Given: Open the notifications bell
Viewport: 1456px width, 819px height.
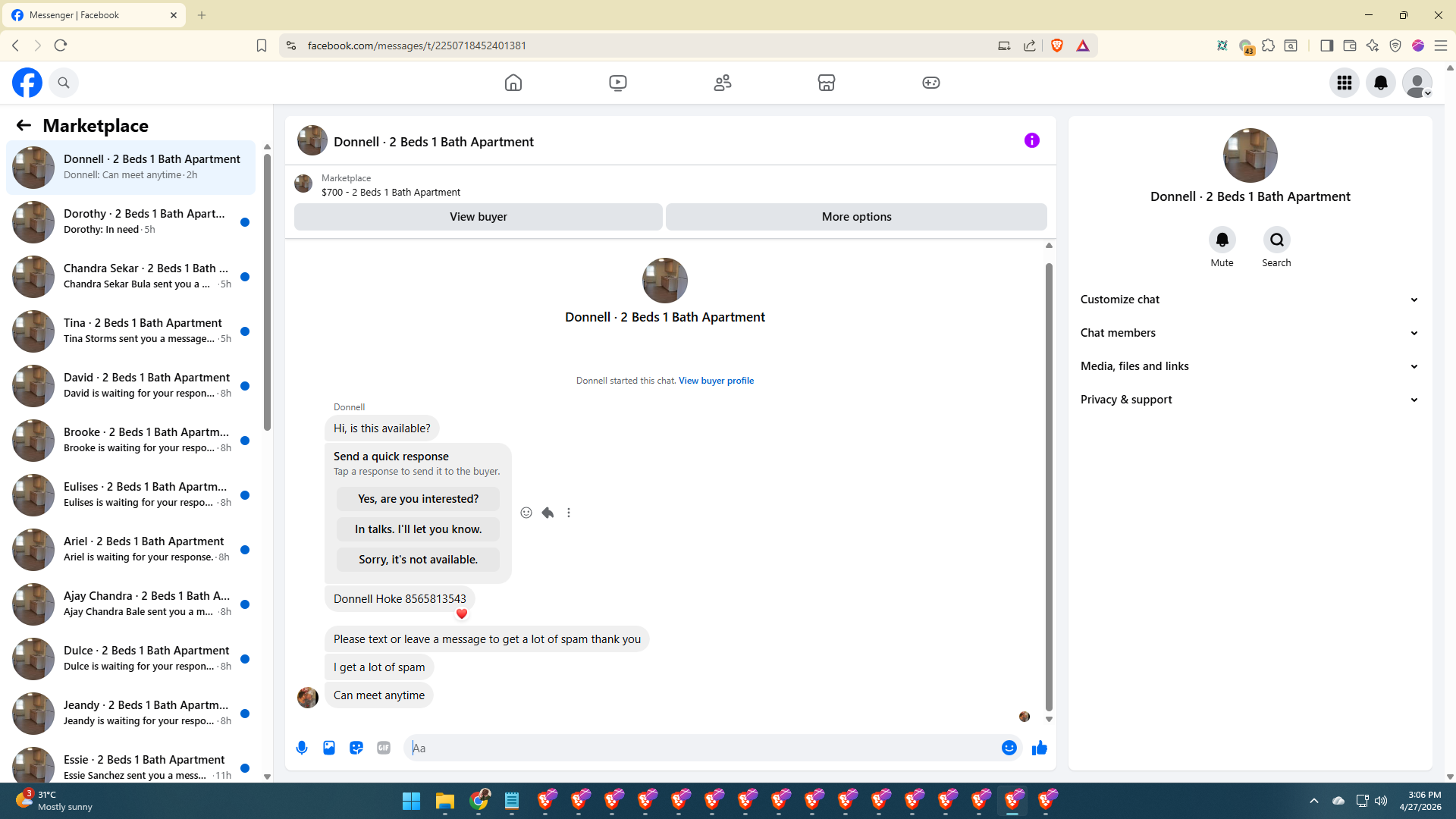Looking at the screenshot, I should pos(1381,83).
